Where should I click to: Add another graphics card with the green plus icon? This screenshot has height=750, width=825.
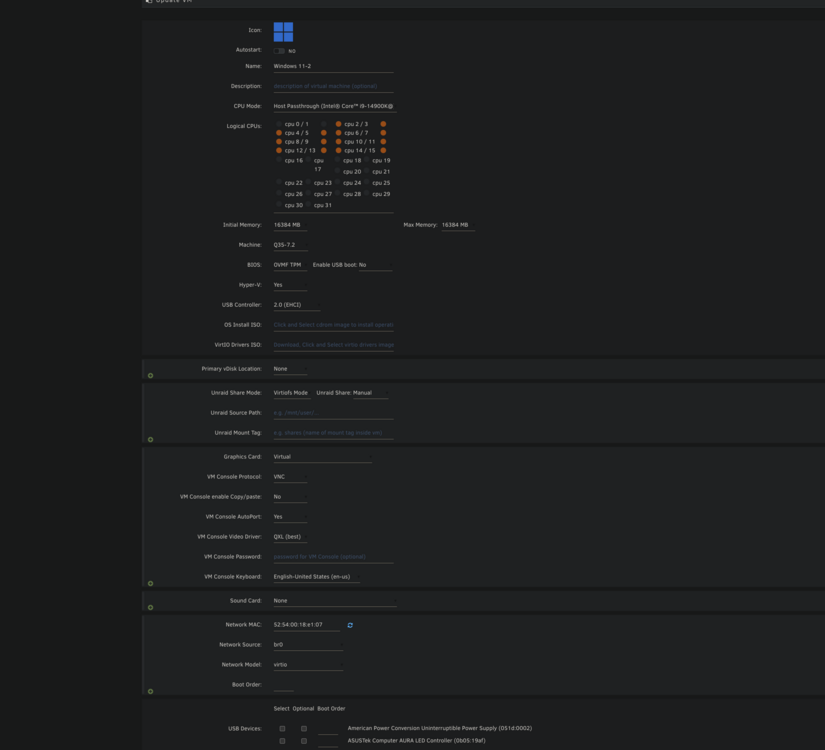(150, 583)
